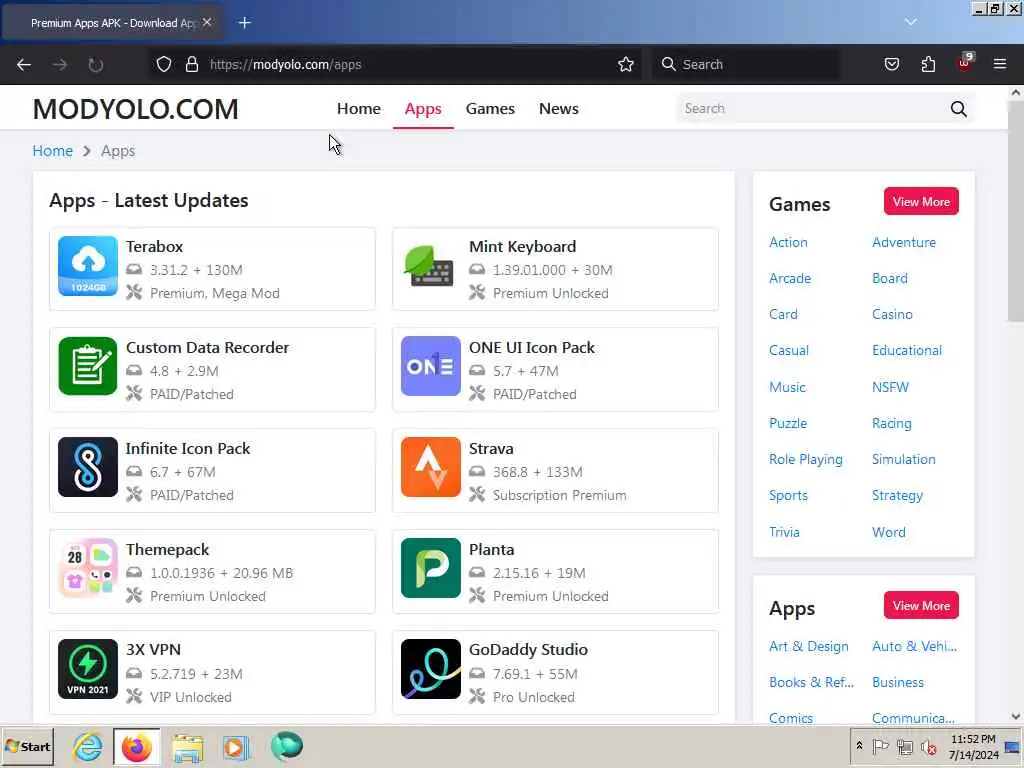Open the Arcade games category
The height and width of the screenshot is (768, 1024).
(790, 278)
